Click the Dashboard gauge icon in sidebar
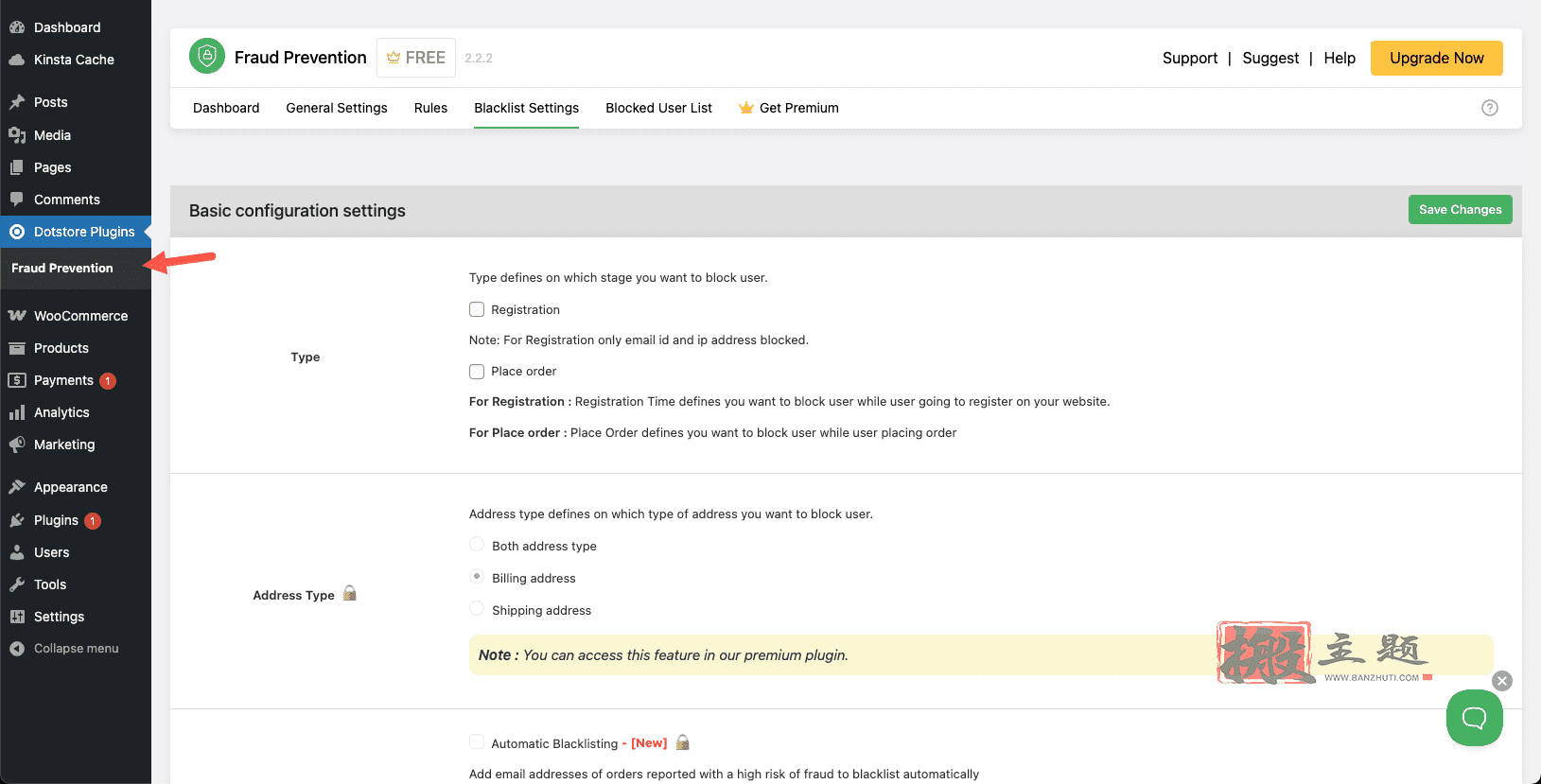This screenshot has height=784, width=1541. click(x=17, y=27)
